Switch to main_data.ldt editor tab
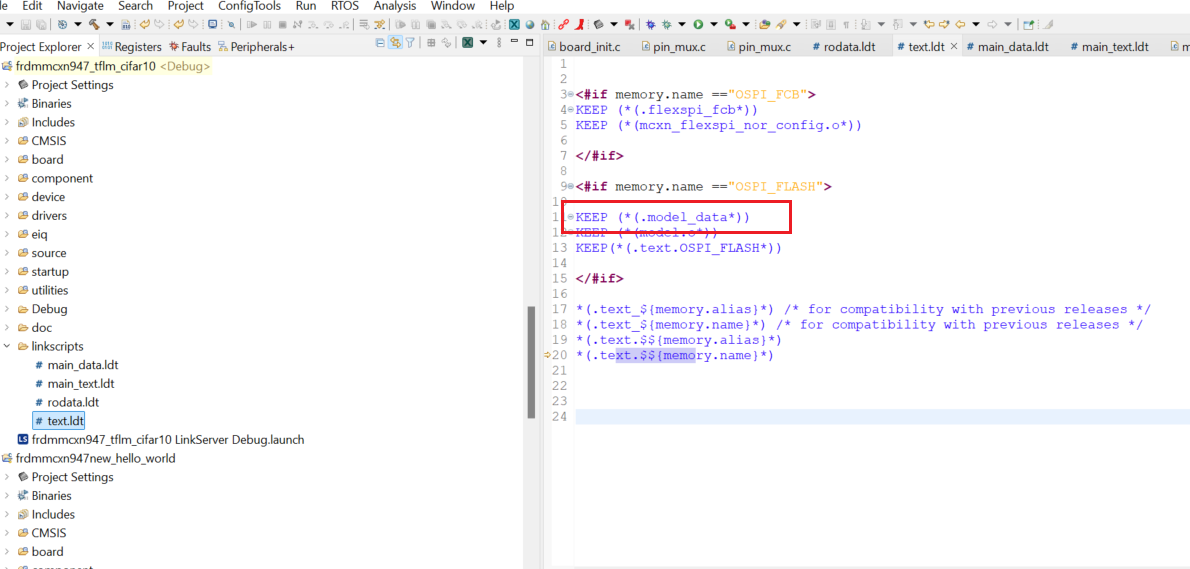The height and width of the screenshot is (569, 1190). [x=1008, y=47]
